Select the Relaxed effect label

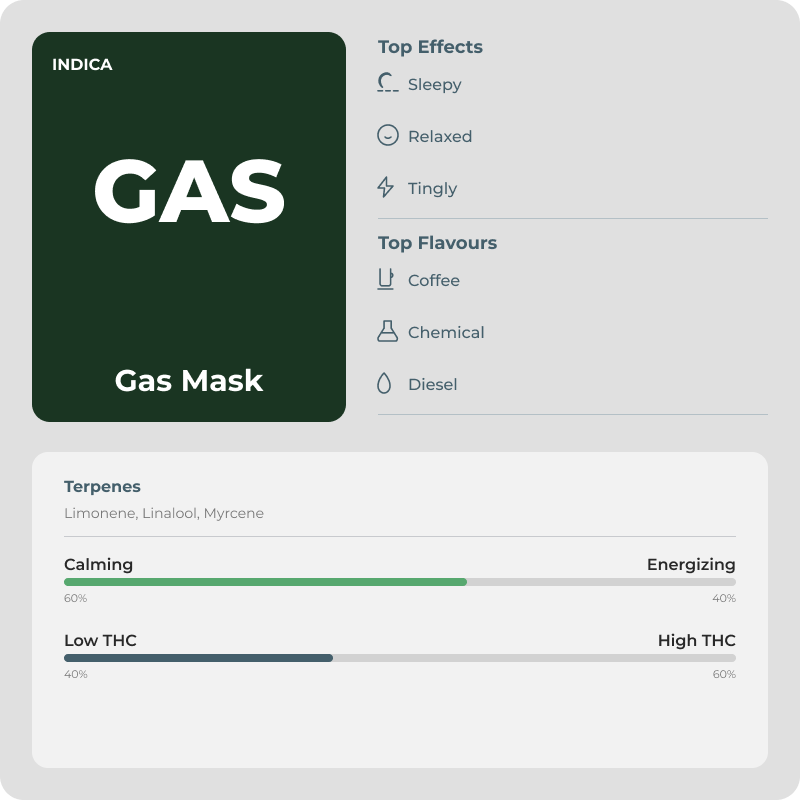[x=440, y=136]
